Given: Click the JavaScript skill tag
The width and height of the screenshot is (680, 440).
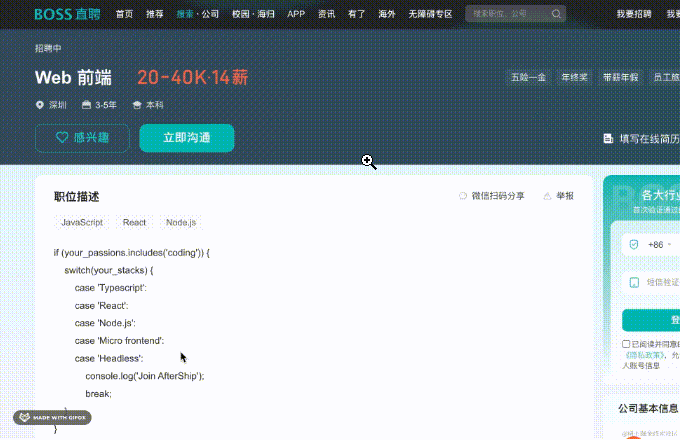Looking at the screenshot, I should pos(82,222).
